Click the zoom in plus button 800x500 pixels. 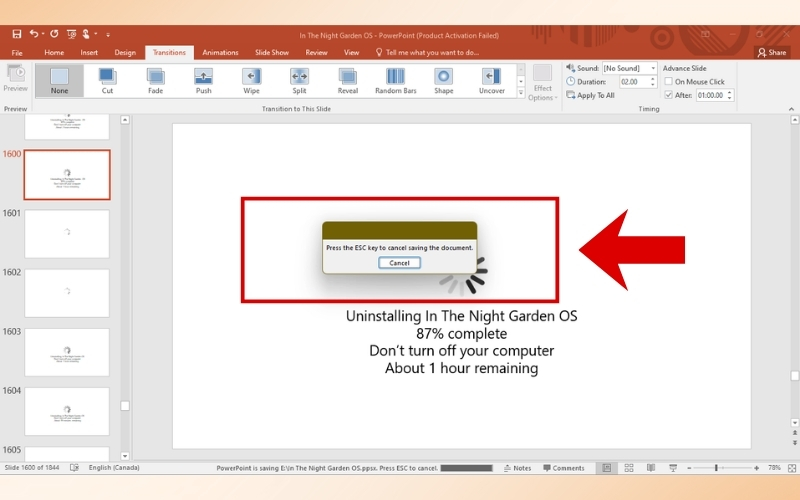tap(756, 468)
